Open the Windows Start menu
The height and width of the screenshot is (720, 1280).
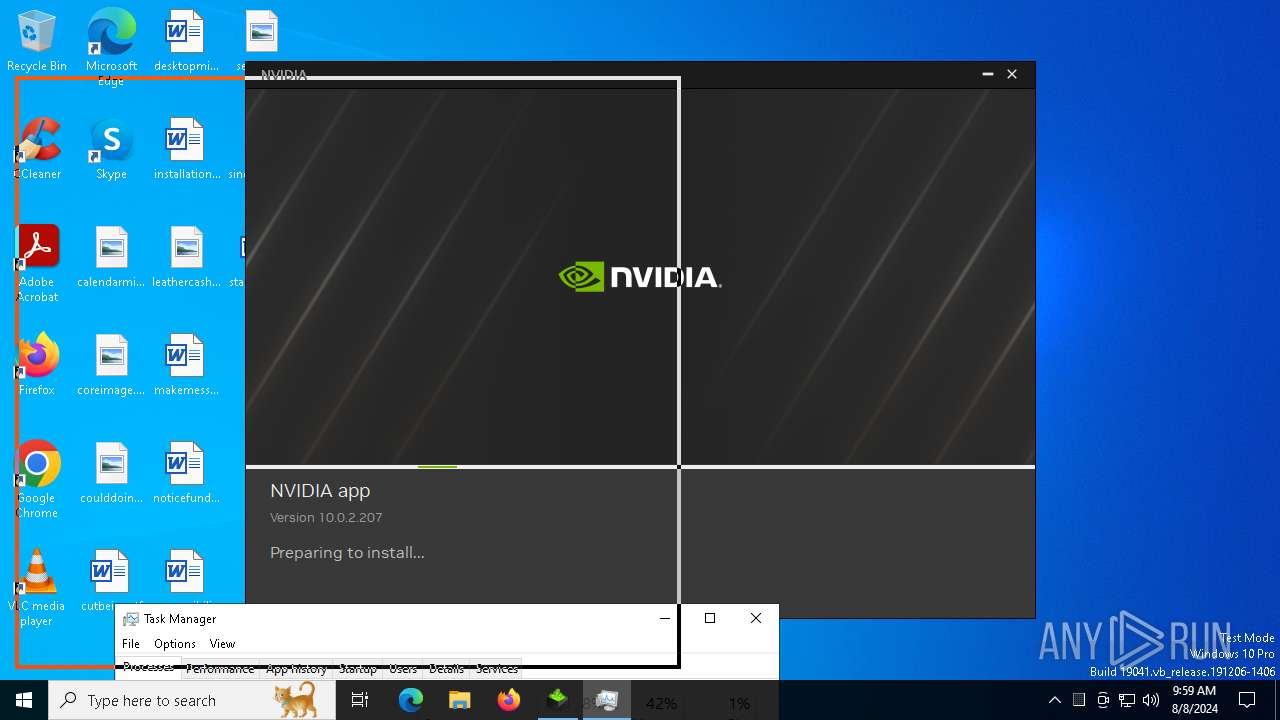tap(24, 700)
